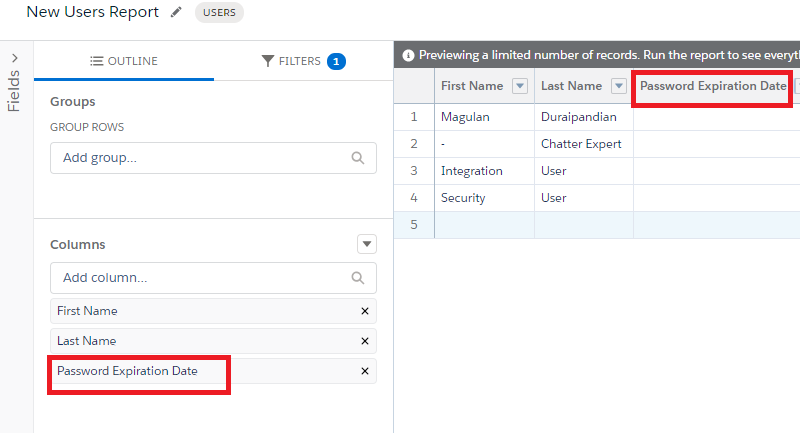Viewport: 800px width, 433px height.
Task: Select the Password Expiration Date column pill
Action: click(x=128, y=371)
